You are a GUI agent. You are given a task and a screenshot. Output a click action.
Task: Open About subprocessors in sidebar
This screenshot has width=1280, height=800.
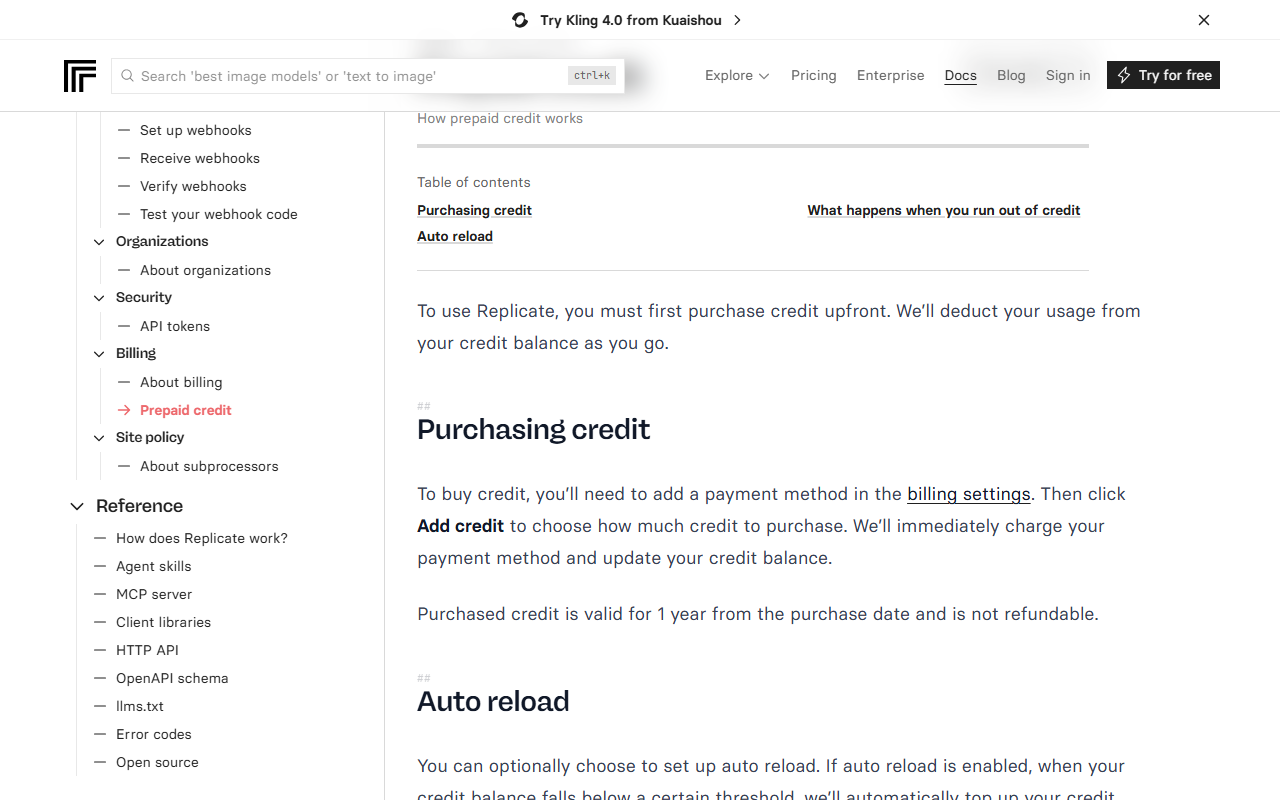(x=209, y=466)
